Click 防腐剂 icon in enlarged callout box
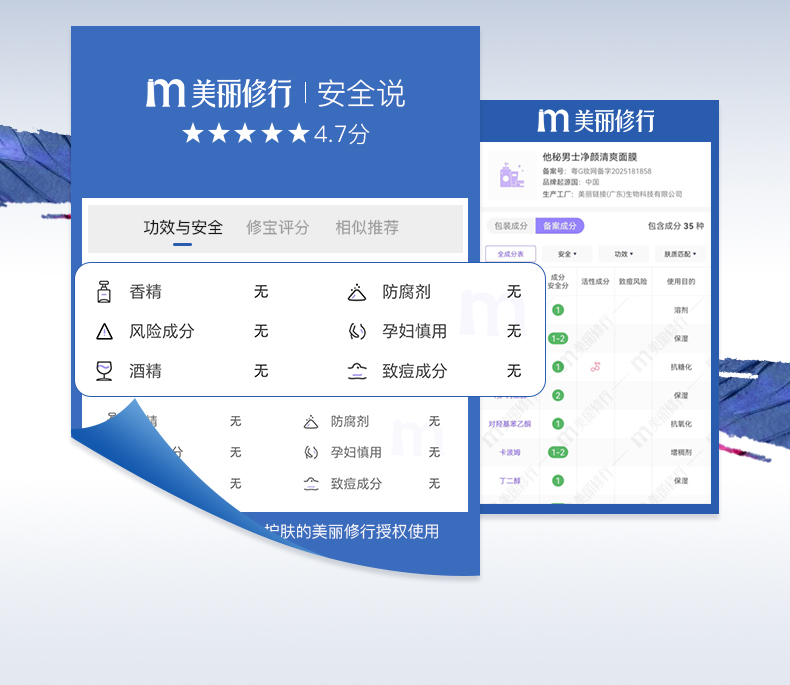The image size is (790, 685). tap(357, 292)
